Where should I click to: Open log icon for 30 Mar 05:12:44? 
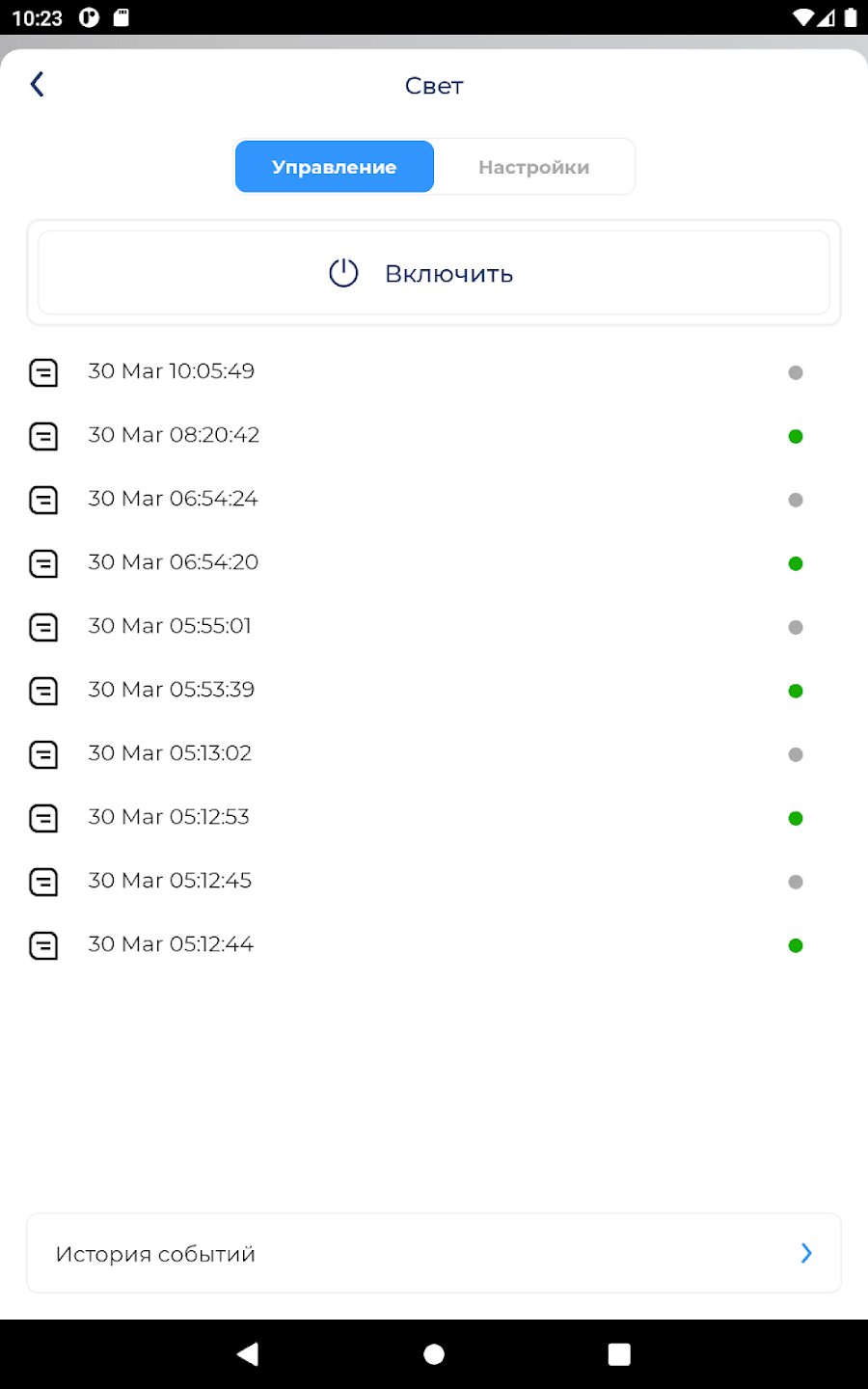coord(43,945)
